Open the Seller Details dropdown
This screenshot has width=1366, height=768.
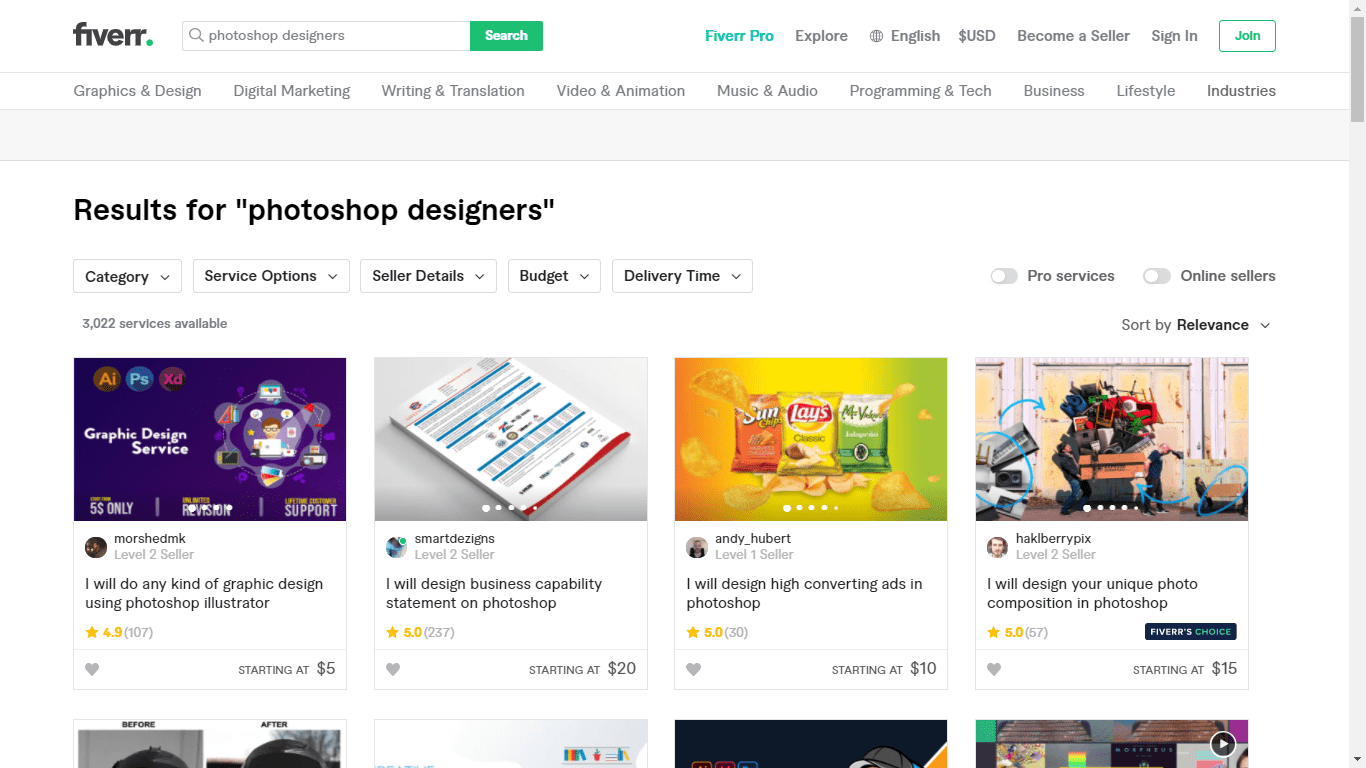428,276
